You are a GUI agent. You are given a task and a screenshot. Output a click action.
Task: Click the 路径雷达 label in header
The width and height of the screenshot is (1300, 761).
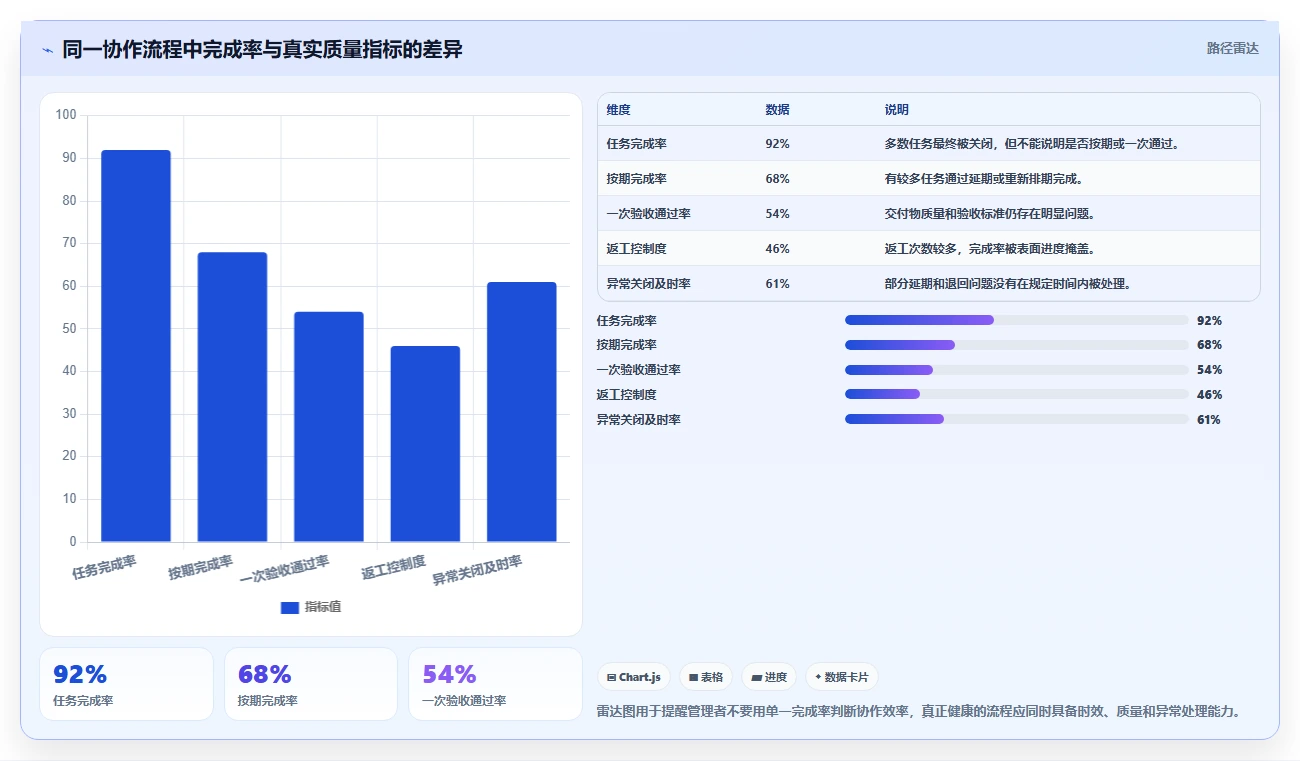click(1232, 48)
